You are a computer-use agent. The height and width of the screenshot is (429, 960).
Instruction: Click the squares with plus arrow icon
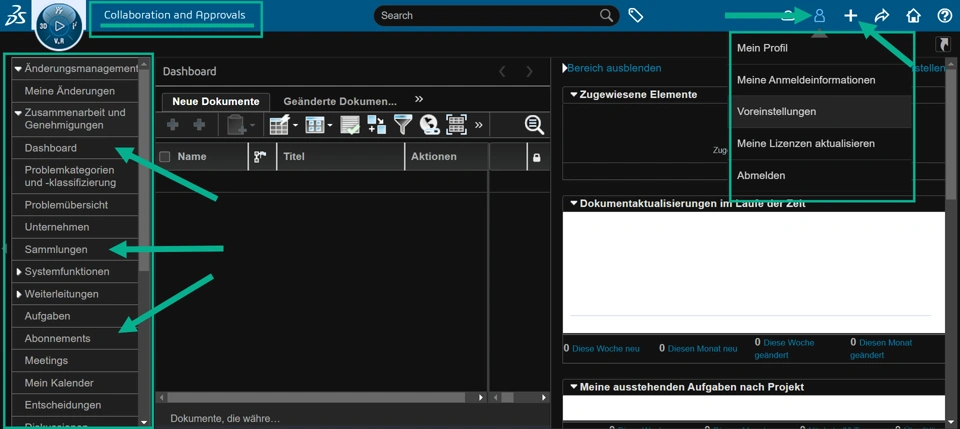pyautogui.click(x=377, y=125)
